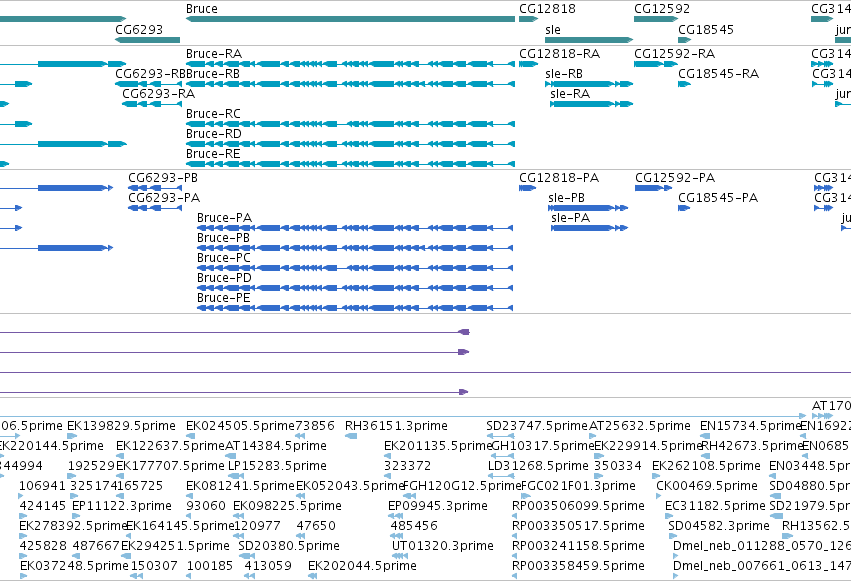Image resolution: width=851 pixels, height=581 pixels.
Task: Select the sle-PB protein label
Action: pyautogui.click(x=567, y=198)
